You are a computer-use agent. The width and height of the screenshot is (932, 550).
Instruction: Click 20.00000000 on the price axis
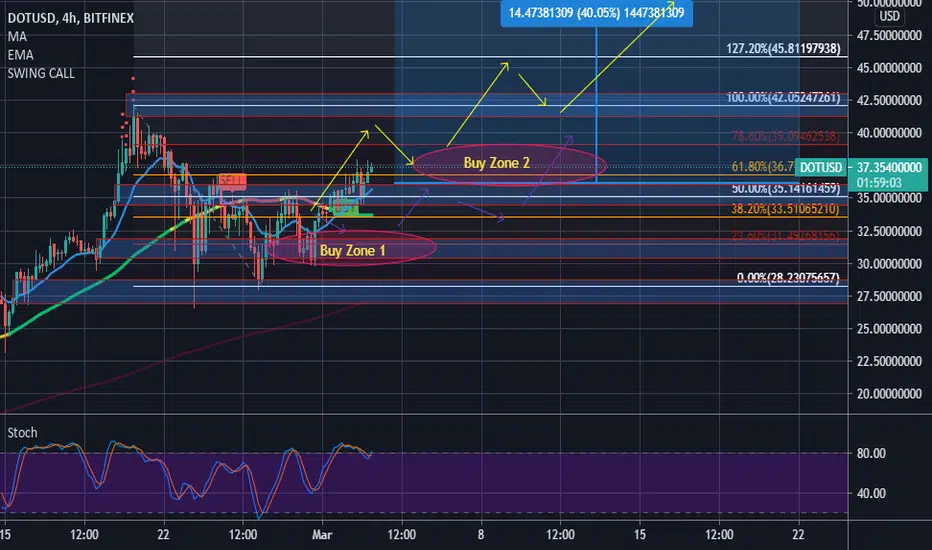click(889, 394)
